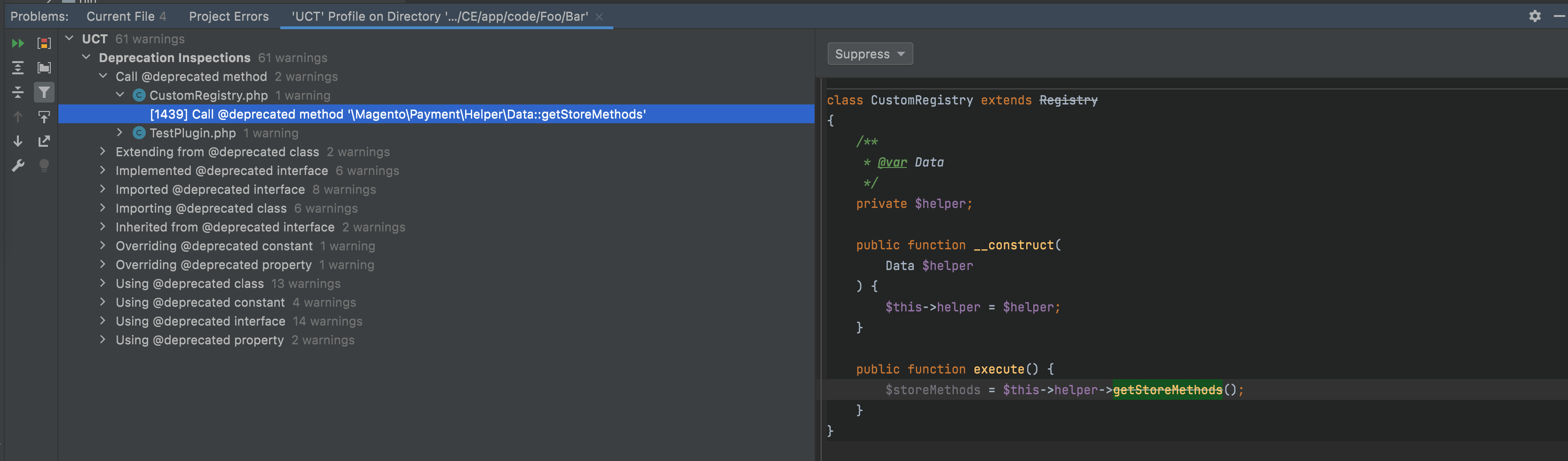Collapse the Deprecation Inspections group
This screenshot has width=1568, height=461.
pyautogui.click(x=87, y=58)
